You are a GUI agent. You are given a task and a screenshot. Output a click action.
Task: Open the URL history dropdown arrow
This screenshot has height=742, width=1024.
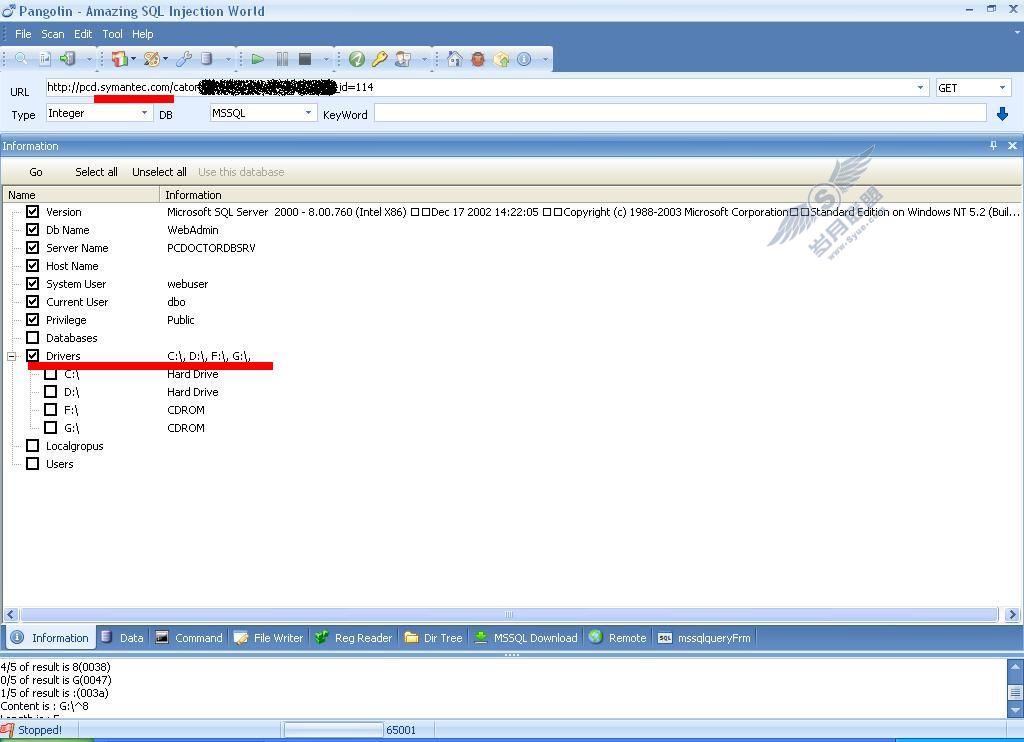920,88
